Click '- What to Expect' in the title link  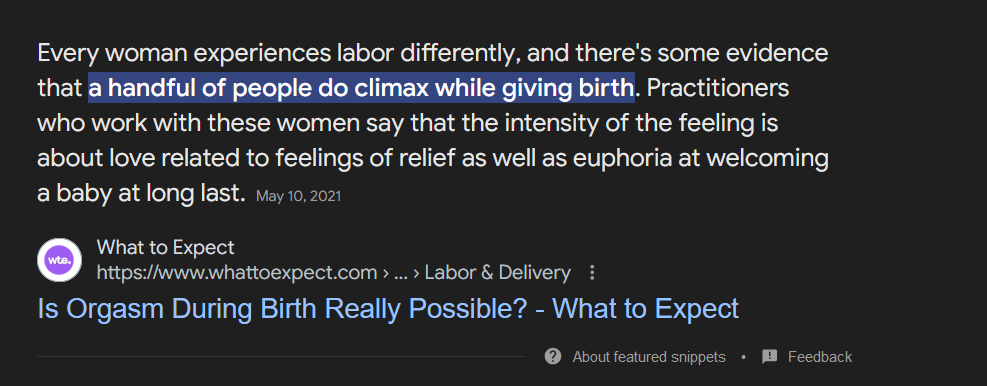(637, 309)
